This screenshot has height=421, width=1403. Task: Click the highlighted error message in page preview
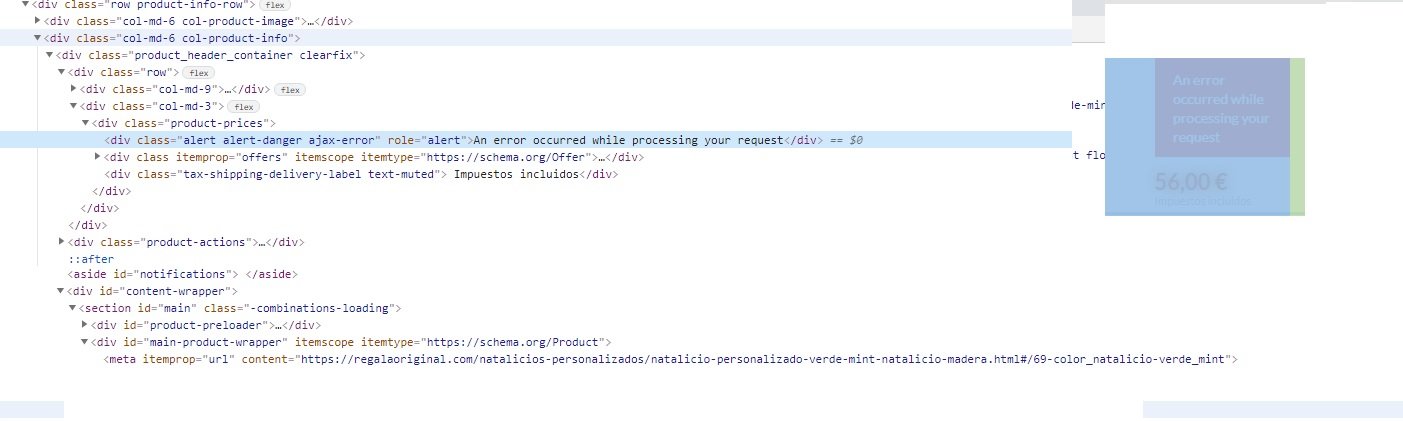click(x=1222, y=108)
